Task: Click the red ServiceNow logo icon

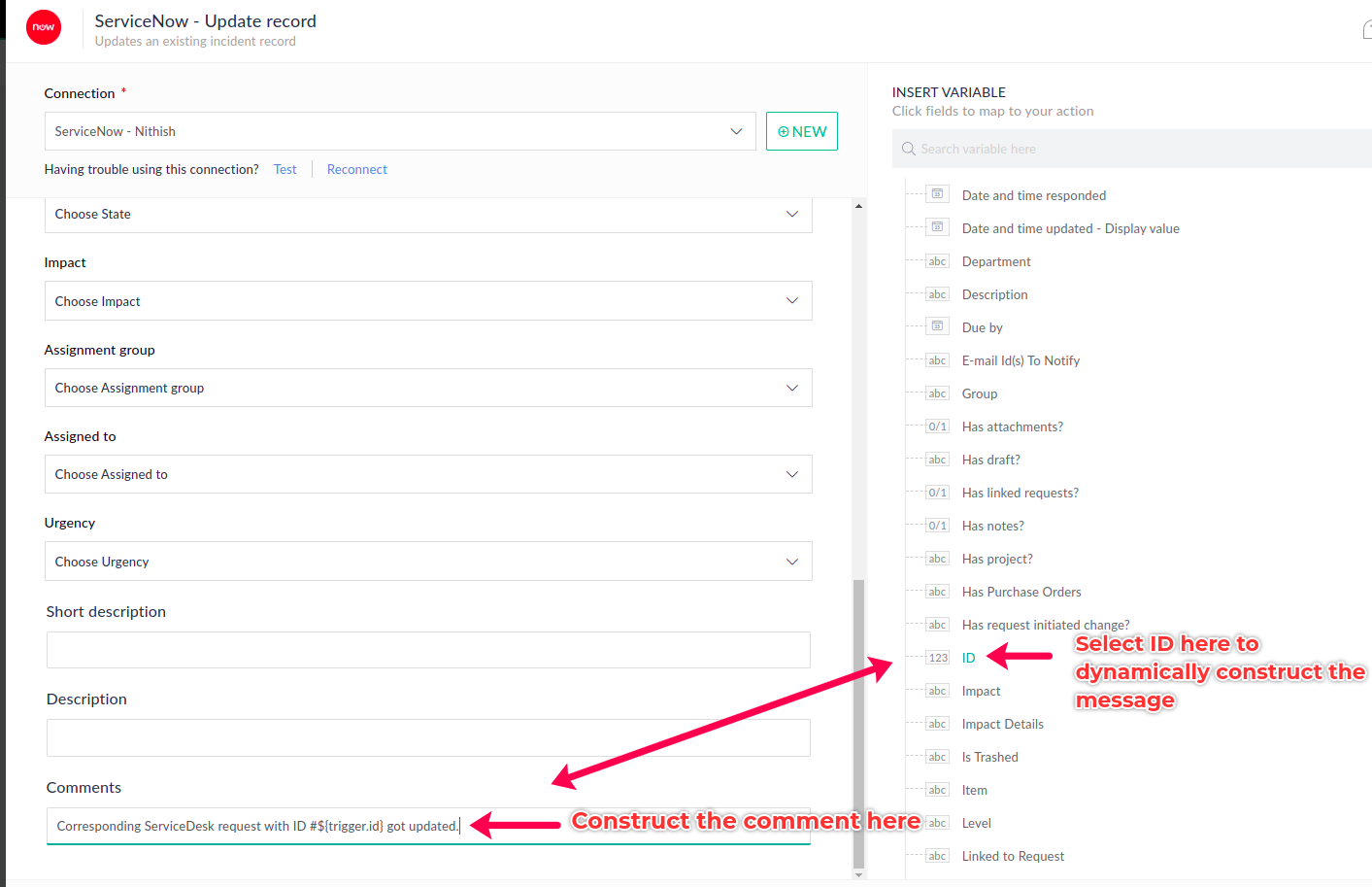Action: tap(44, 27)
